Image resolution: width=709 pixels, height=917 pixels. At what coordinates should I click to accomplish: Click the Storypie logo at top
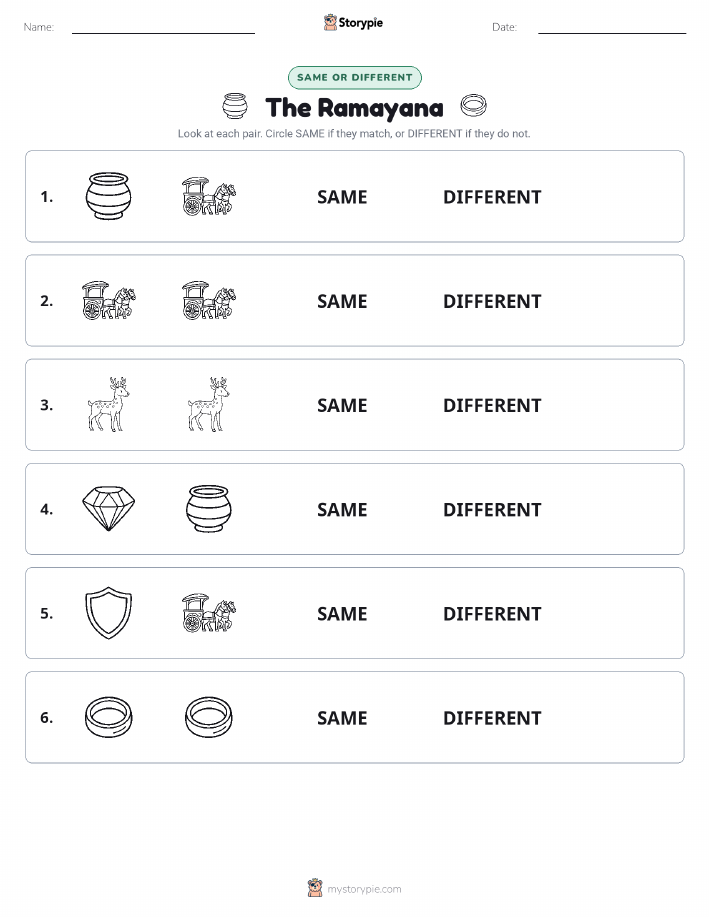coord(353,23)
